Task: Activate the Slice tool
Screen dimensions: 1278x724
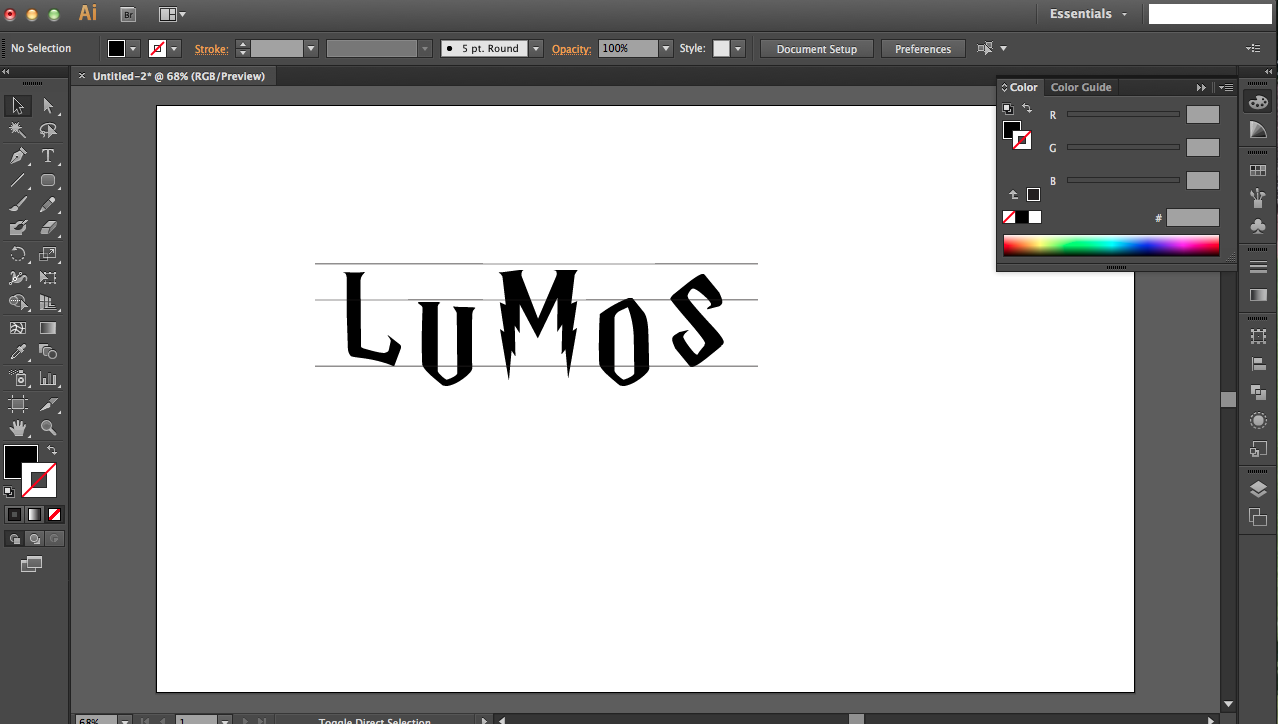Action: pos(48,404)
